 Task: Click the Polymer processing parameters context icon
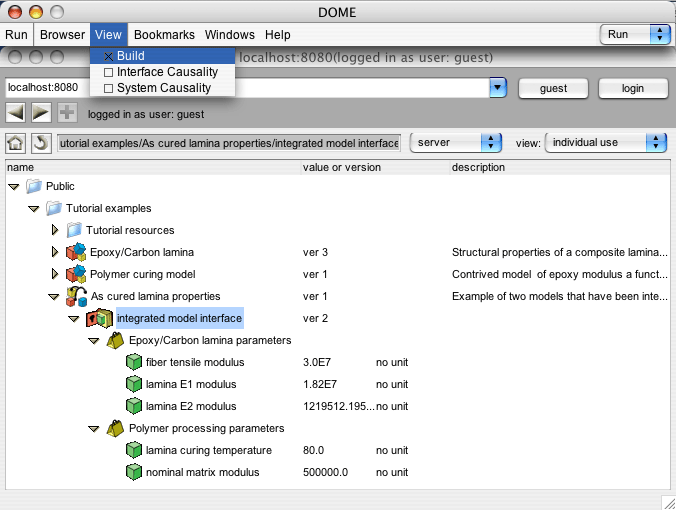point(115,429)
